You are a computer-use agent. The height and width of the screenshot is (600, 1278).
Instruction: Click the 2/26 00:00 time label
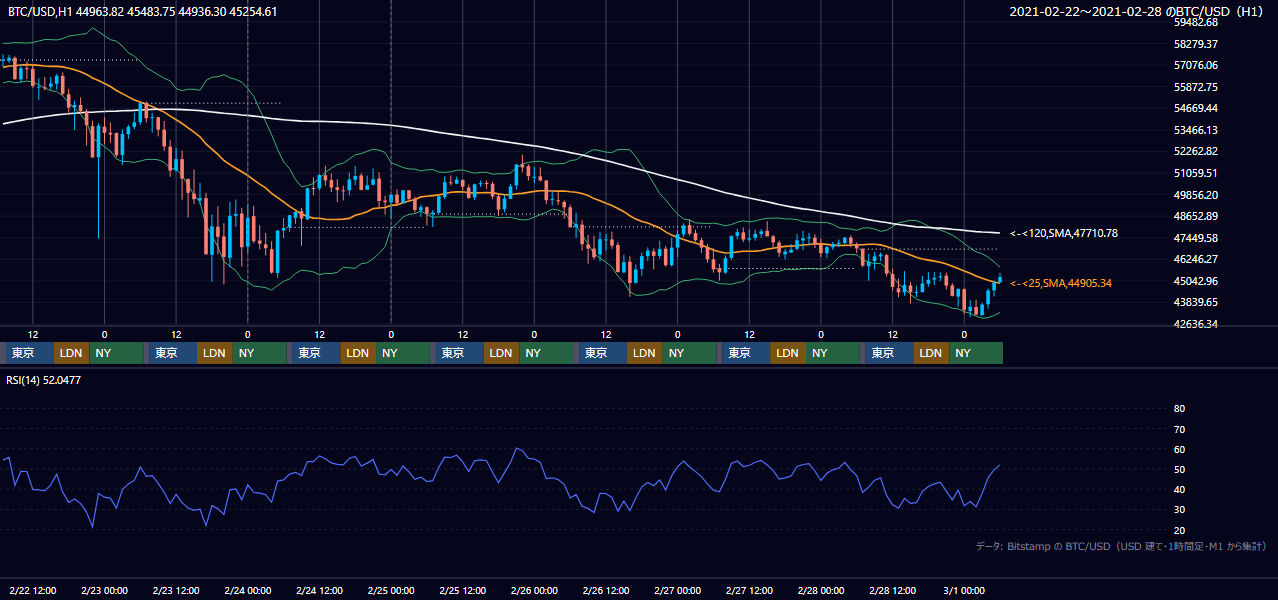click(534, 590)
